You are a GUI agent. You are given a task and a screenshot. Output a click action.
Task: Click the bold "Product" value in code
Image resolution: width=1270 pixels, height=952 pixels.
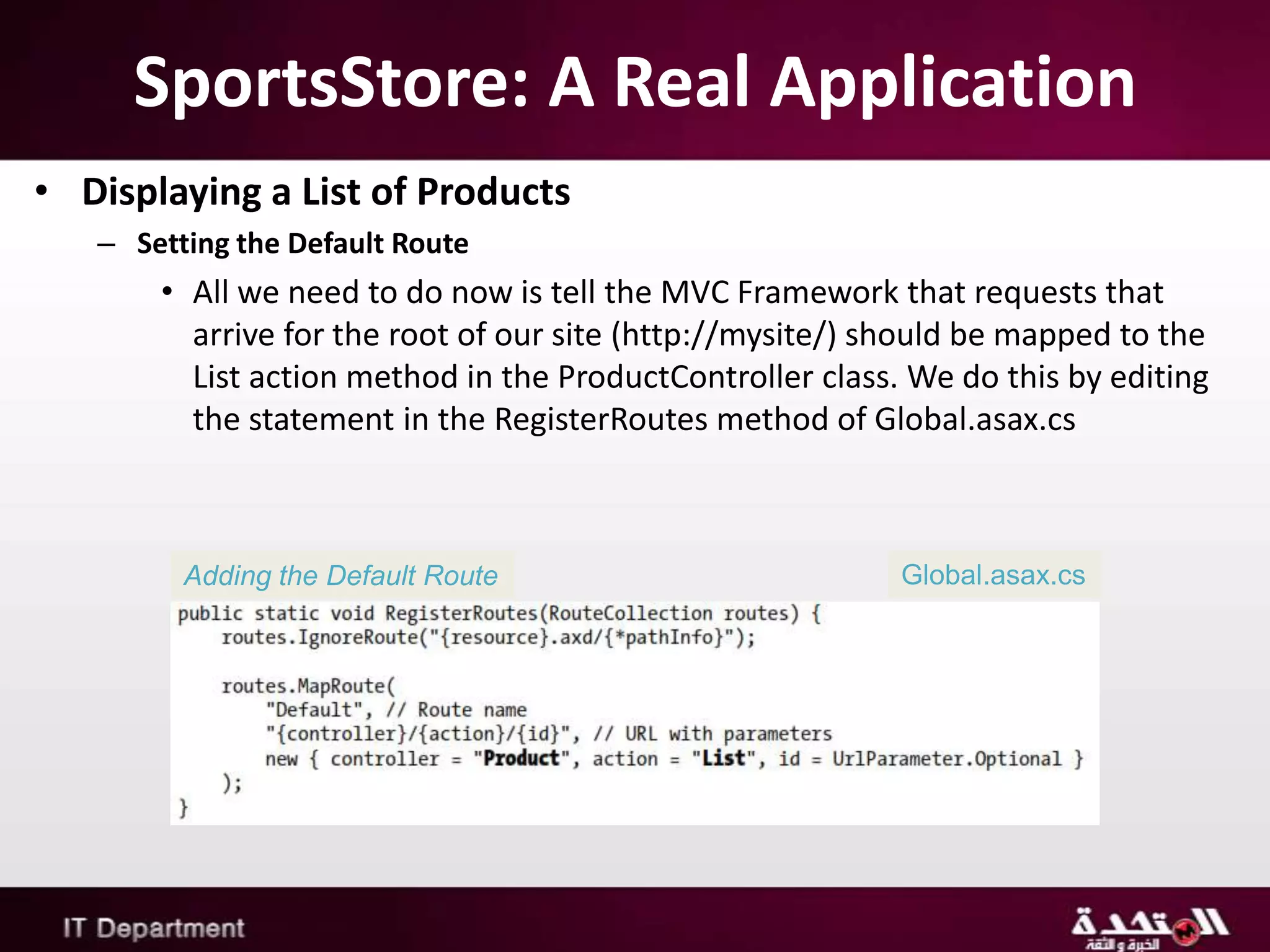pyautogui.click(x=522, y=759)
